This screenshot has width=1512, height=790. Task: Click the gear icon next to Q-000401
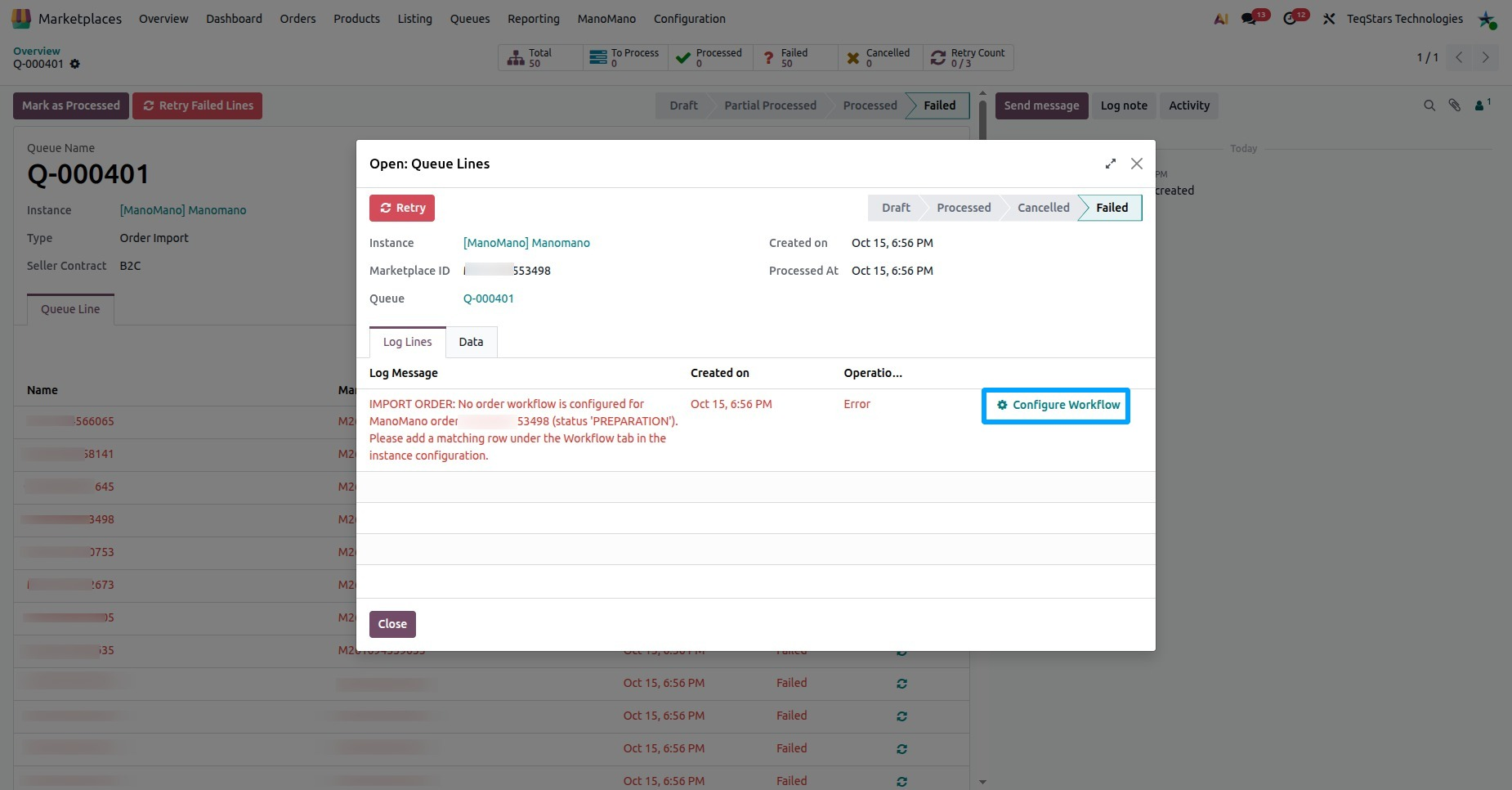pos(75,64)
